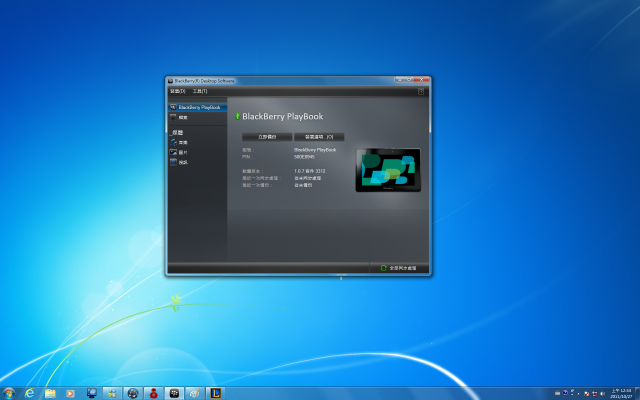Click the PlayBook tablet image
Viewport: 640px width, 400px height.
[388, 170]
